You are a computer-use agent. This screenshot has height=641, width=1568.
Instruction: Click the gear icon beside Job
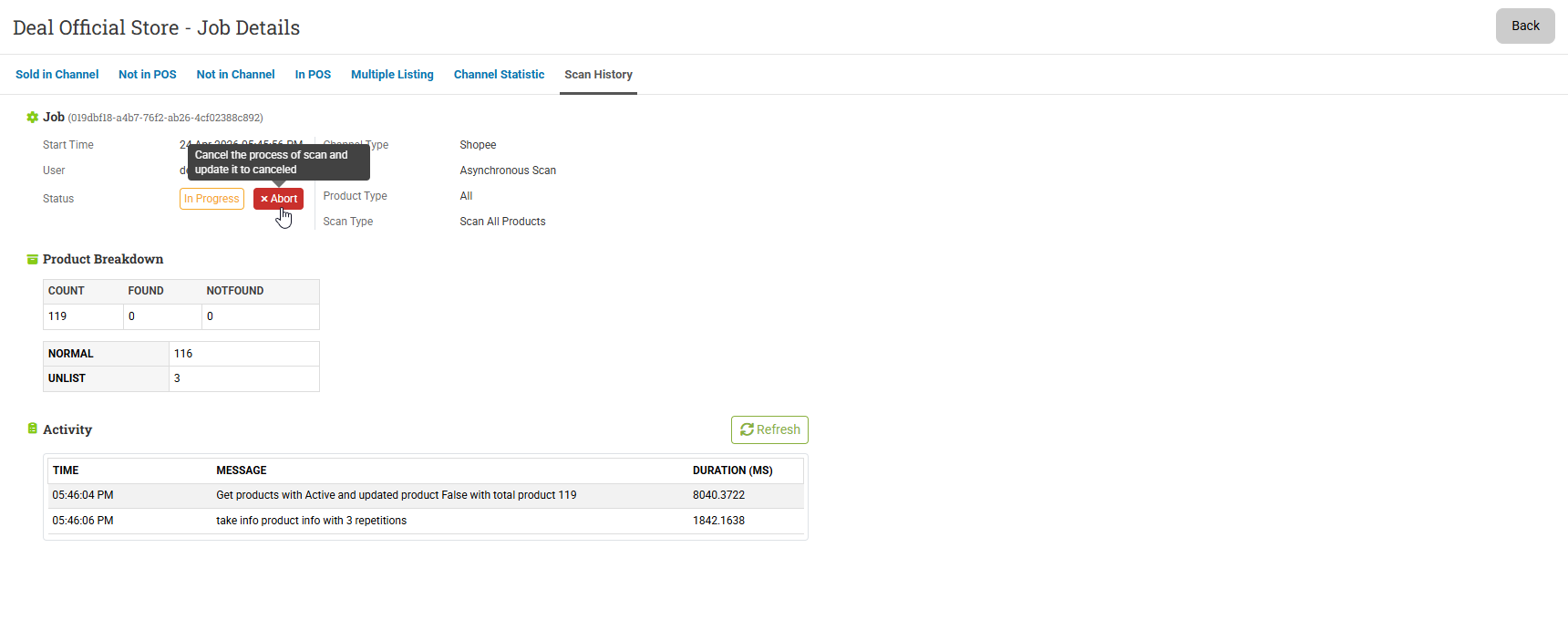(x=33, y=118)
